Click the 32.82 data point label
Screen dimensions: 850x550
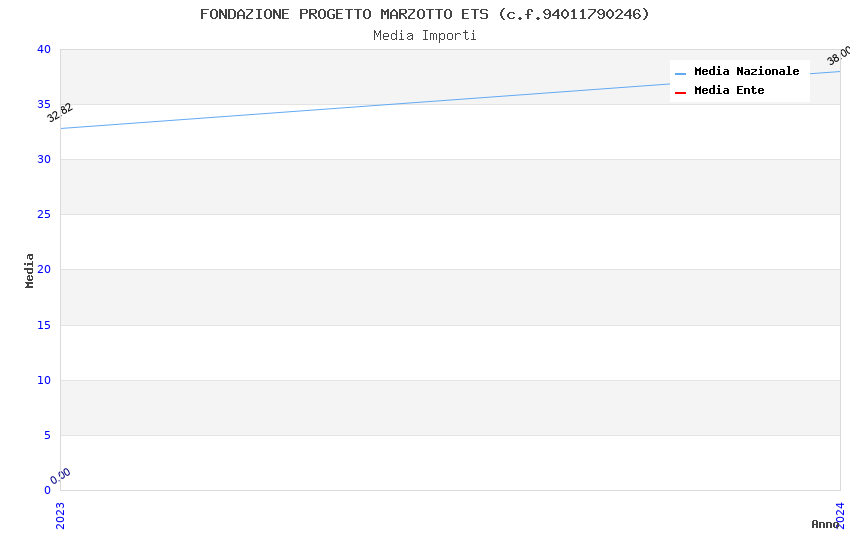[60, 113]
